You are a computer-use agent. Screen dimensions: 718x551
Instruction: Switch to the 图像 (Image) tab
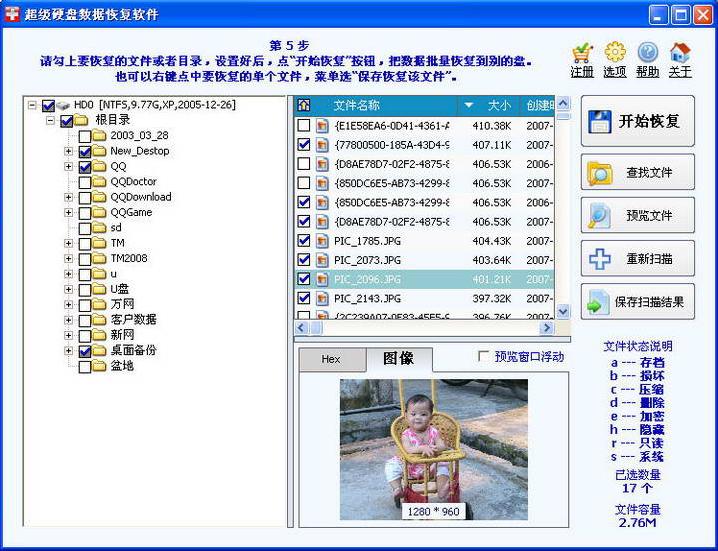[398, 359]
